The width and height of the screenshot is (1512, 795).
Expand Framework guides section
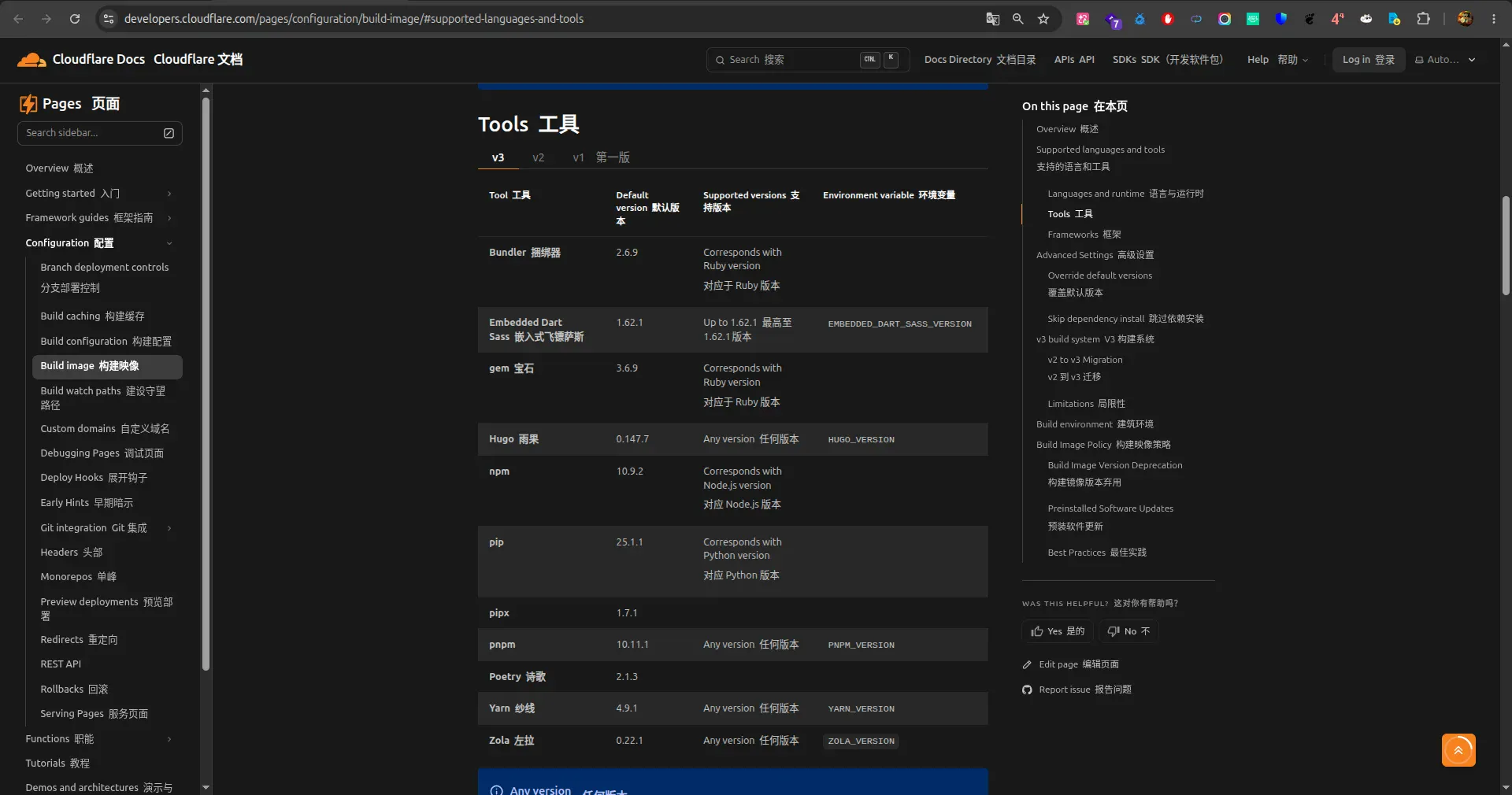click(x=169, y=218)
